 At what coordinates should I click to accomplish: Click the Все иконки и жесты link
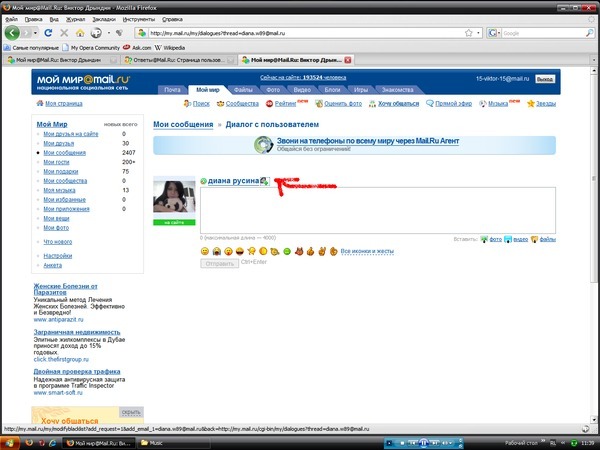[x=367, y=251]
